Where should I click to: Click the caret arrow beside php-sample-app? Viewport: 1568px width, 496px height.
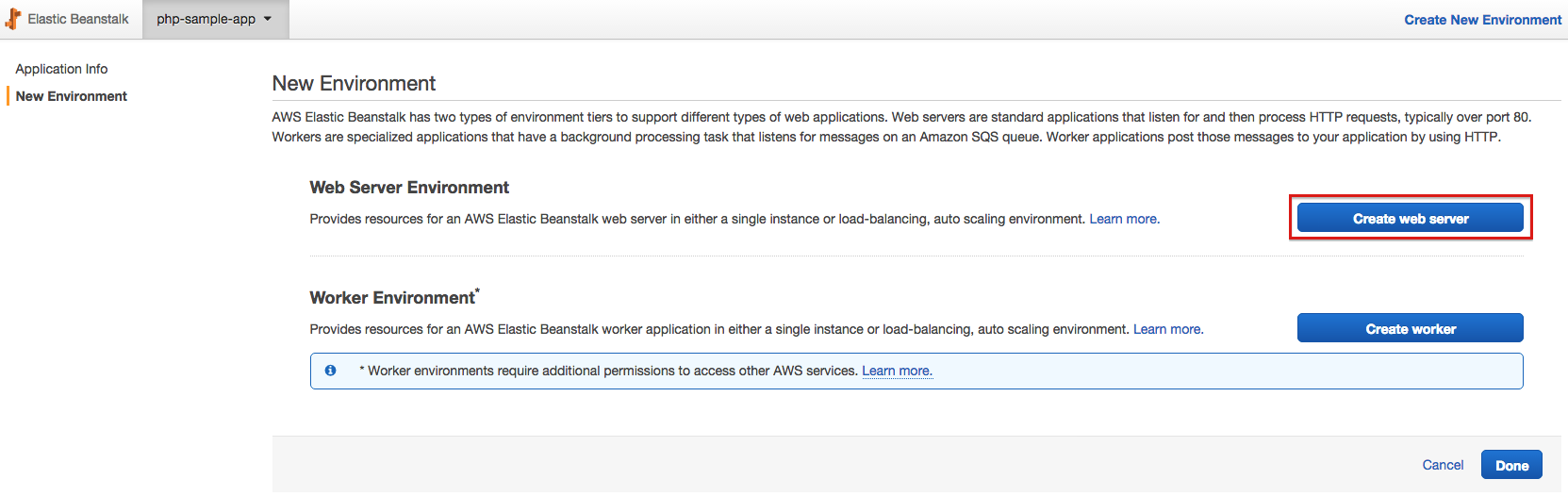pyautogui.click(x=268, y=19)
